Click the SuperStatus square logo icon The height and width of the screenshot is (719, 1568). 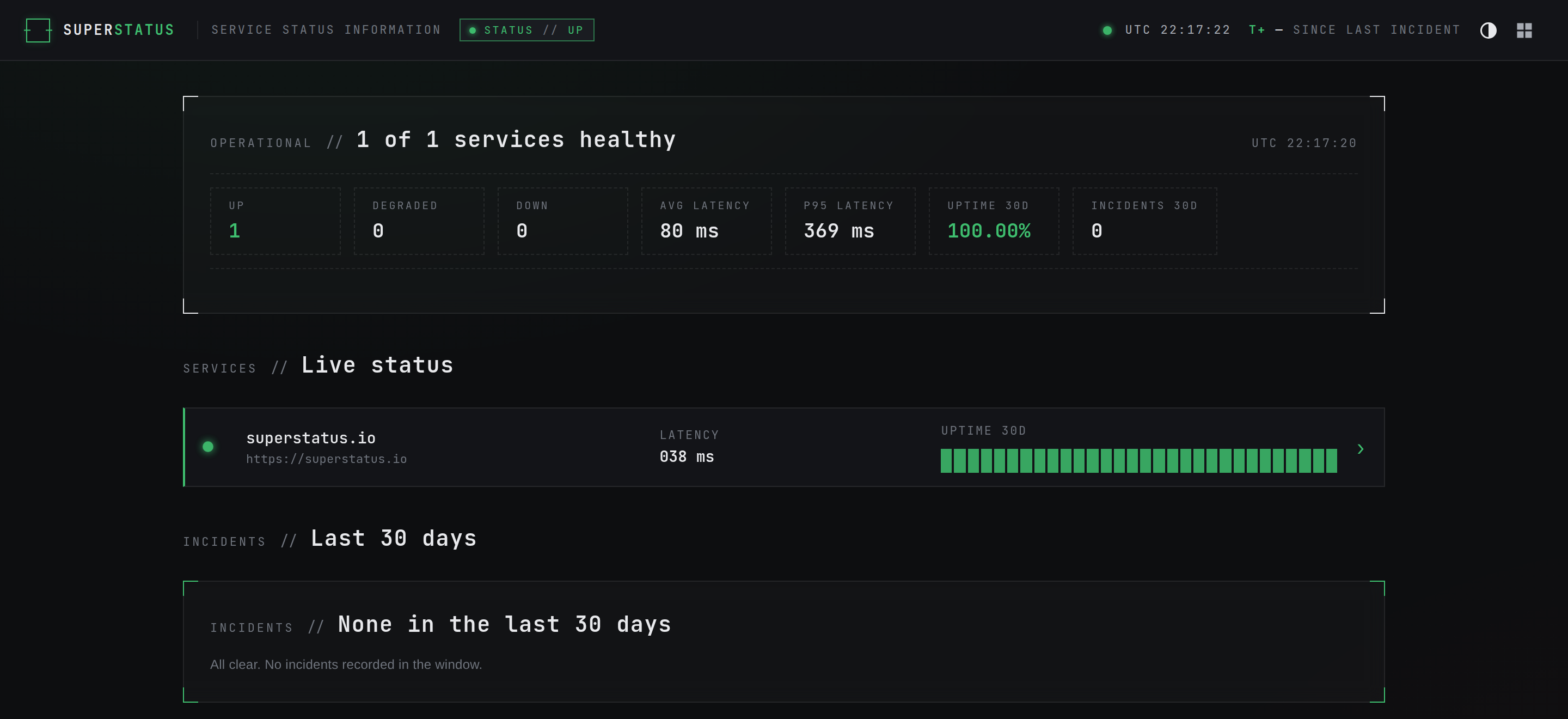tap(38, 30)
